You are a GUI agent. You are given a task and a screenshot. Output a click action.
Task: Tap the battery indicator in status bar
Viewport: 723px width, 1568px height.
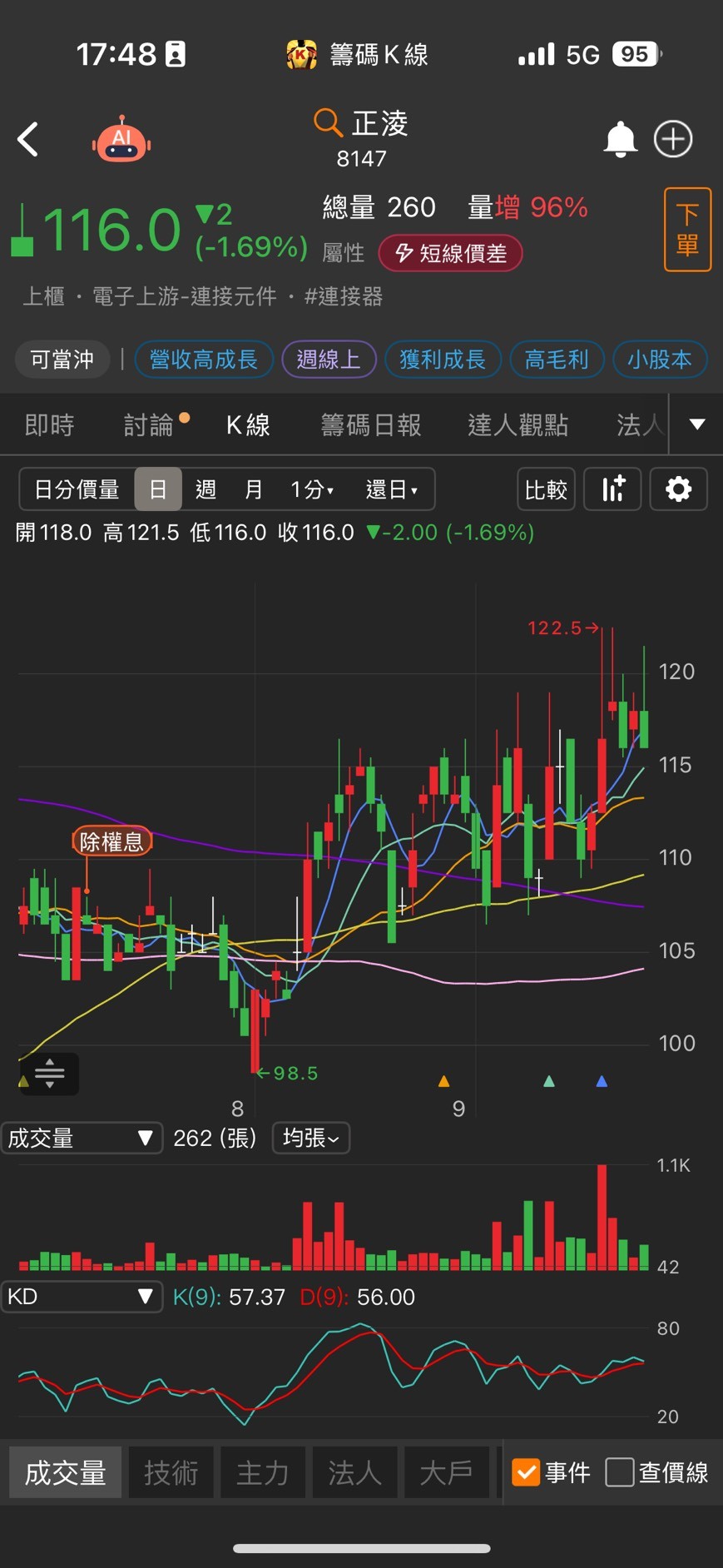[637, 55]
